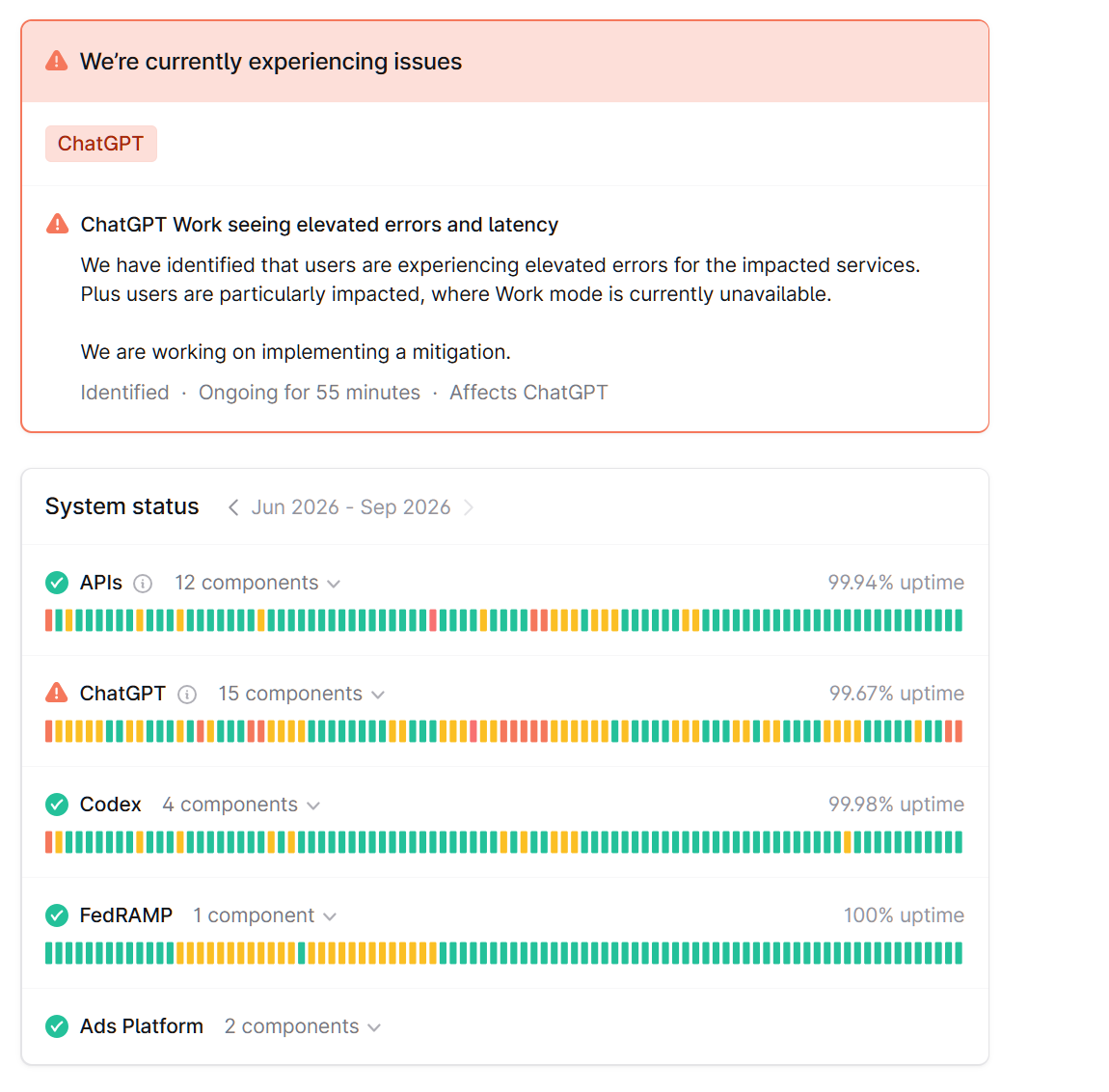Click the info icon beside APIs
The height and width of the screenshot is (1092, 1109).
143,584
